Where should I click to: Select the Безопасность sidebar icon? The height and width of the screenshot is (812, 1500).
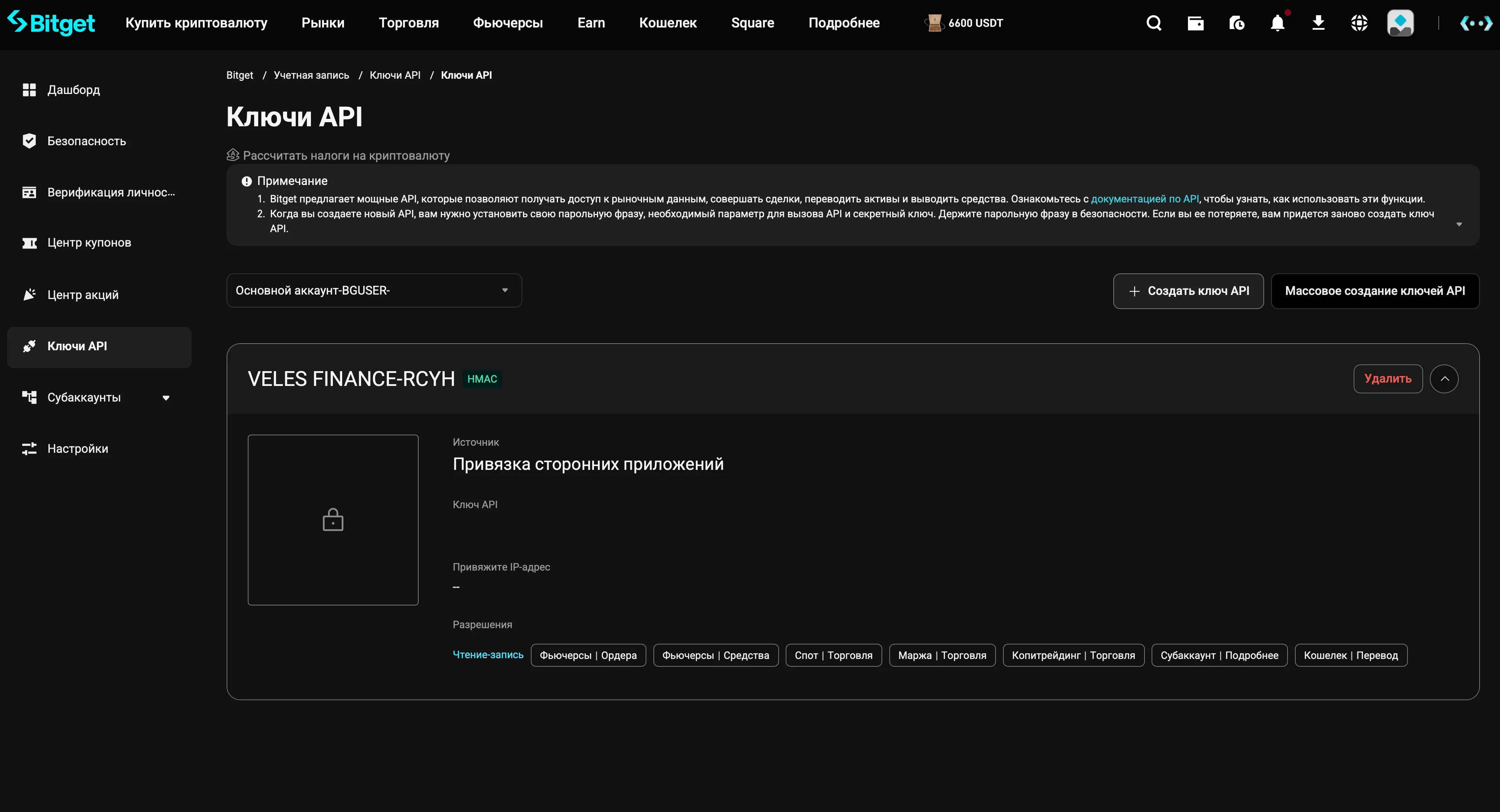(30, 140)
